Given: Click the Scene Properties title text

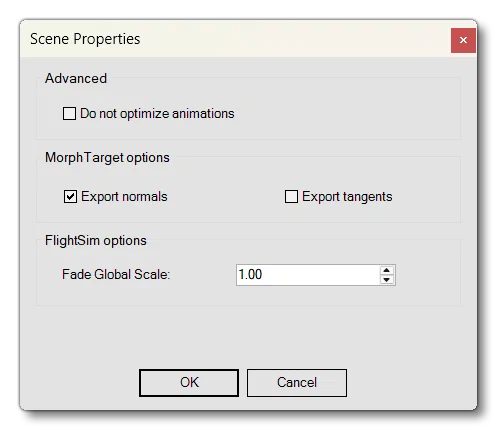Looking at the screenshot, I should tap(85, 39).
